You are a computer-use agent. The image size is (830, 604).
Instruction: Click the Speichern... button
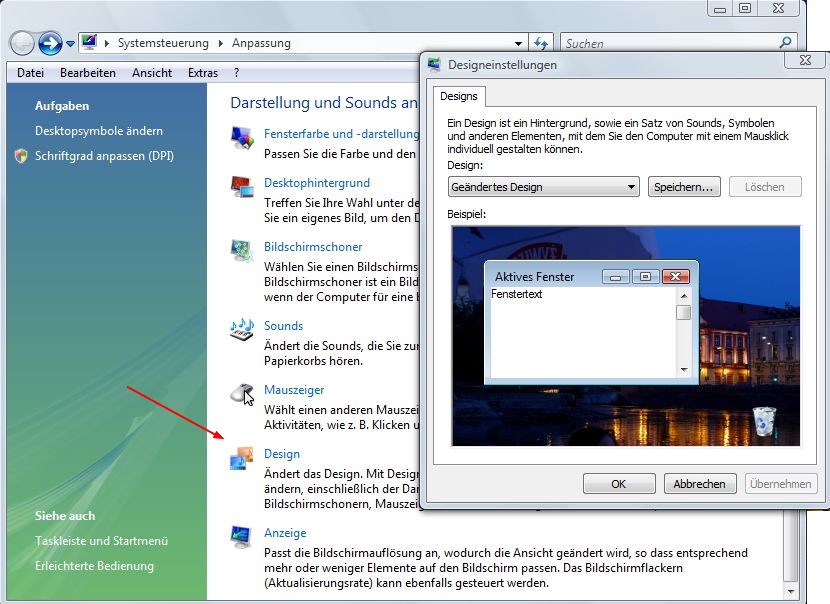tap(684, 187)
